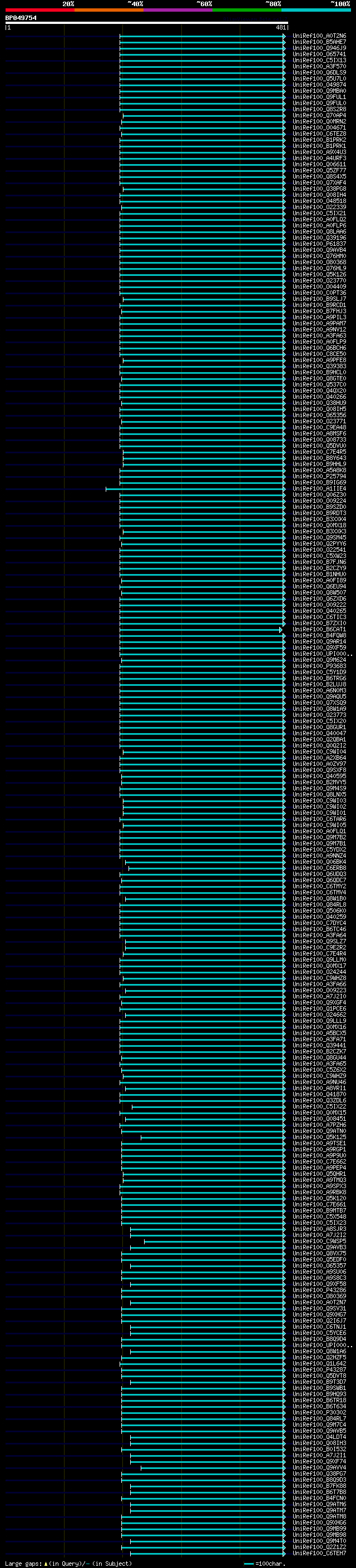This screenshot has height=1568, width=356.
Task: Select label UniRef100_P43287
Action: click(319, 1369)
